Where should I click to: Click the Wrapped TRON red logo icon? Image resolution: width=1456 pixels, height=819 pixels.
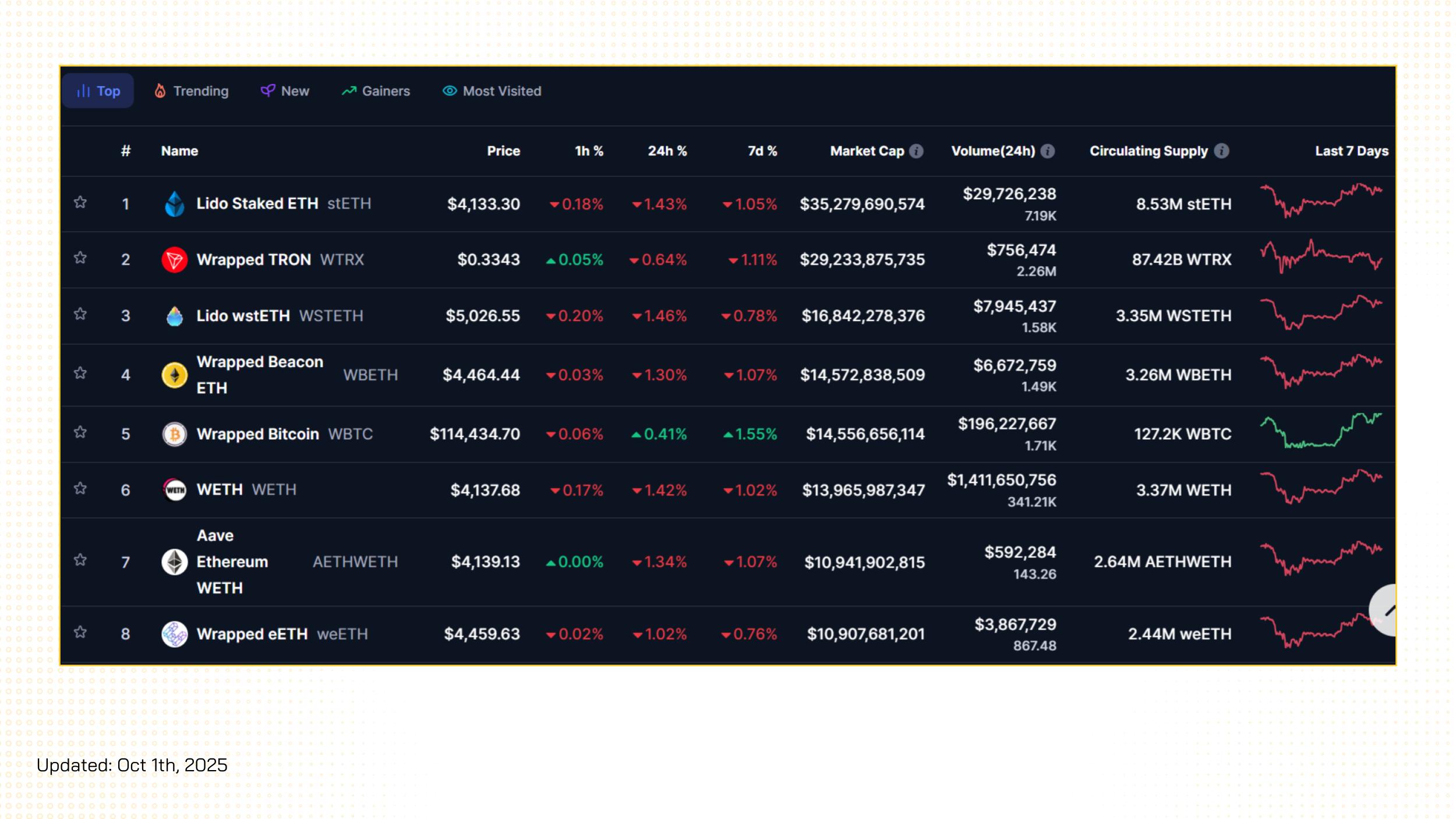point(174,260)
